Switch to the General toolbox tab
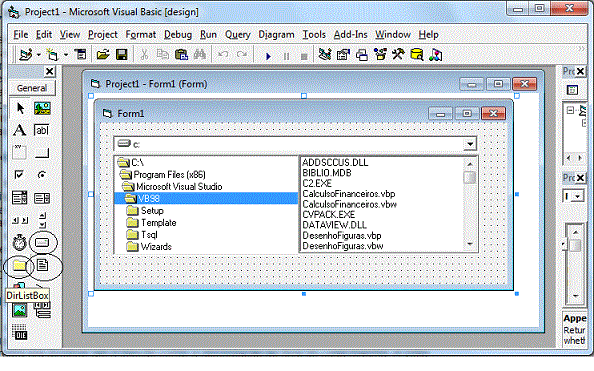Screen dimensions: 594x371 pos(32,88)
